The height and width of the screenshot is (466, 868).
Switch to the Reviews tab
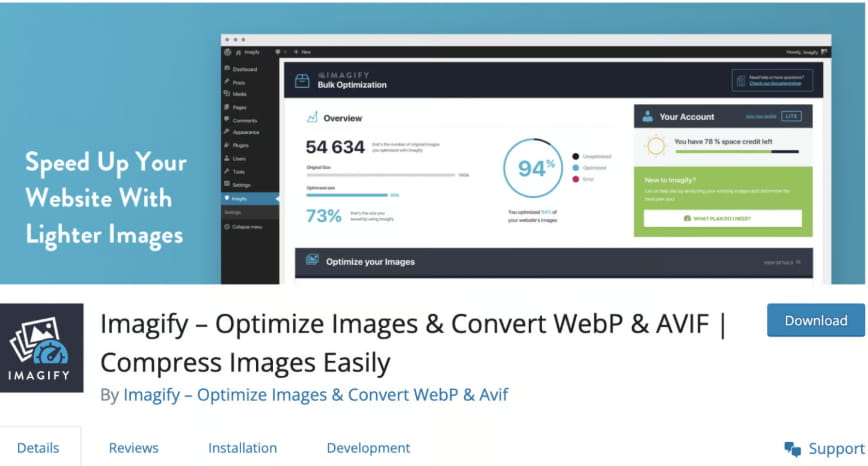tap(133, 448)
